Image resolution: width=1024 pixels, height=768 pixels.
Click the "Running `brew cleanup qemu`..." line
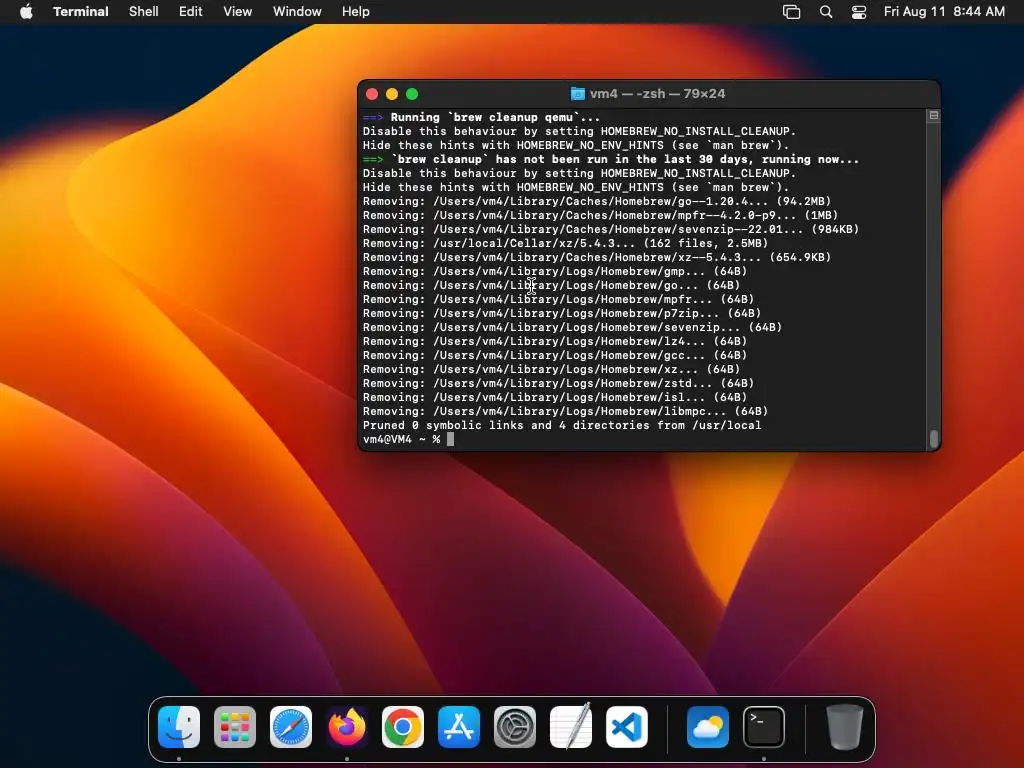[481, 118]
